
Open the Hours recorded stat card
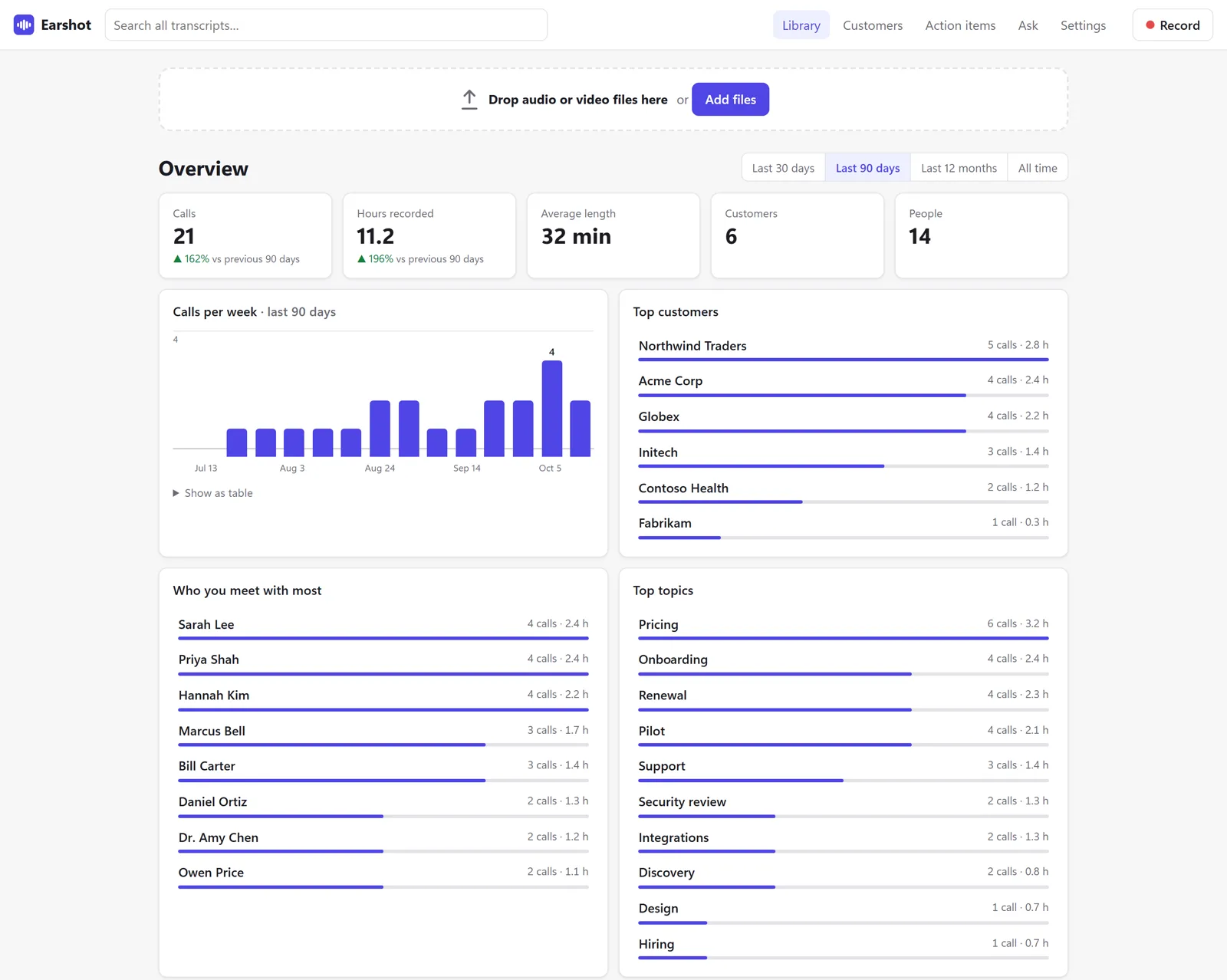(x=429, y=235)
